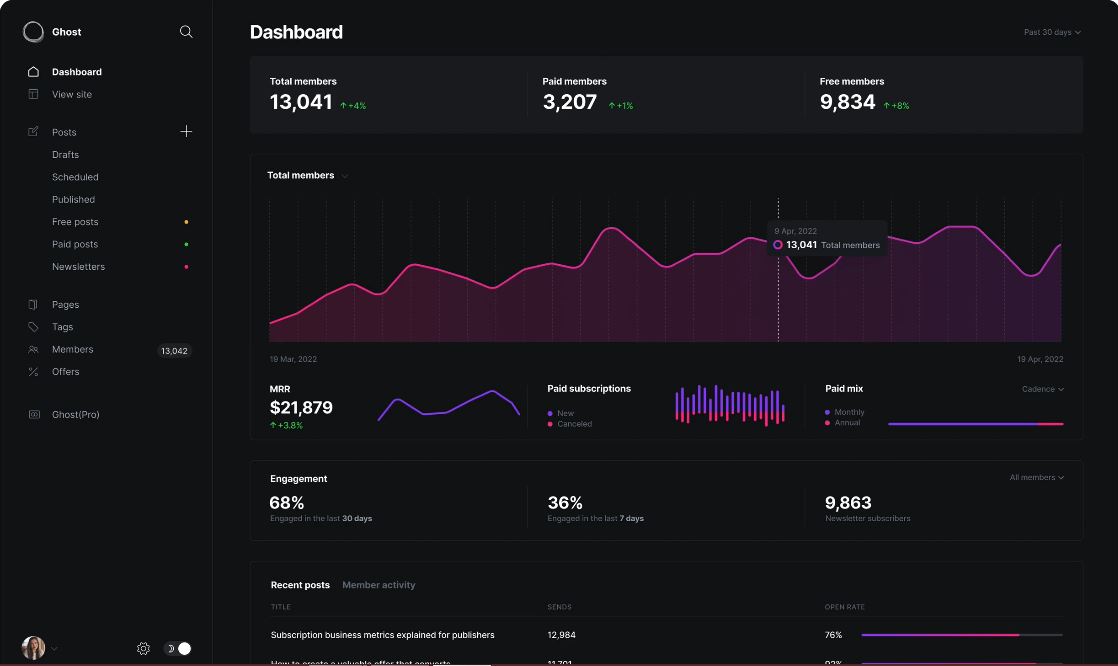Switch to Recent posts tab
Screen dimensions: 1118x666
tap(300, 585)
